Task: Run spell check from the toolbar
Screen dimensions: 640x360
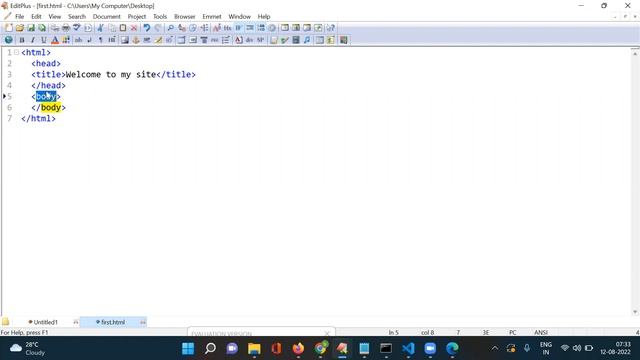Action: pos(76,28)
